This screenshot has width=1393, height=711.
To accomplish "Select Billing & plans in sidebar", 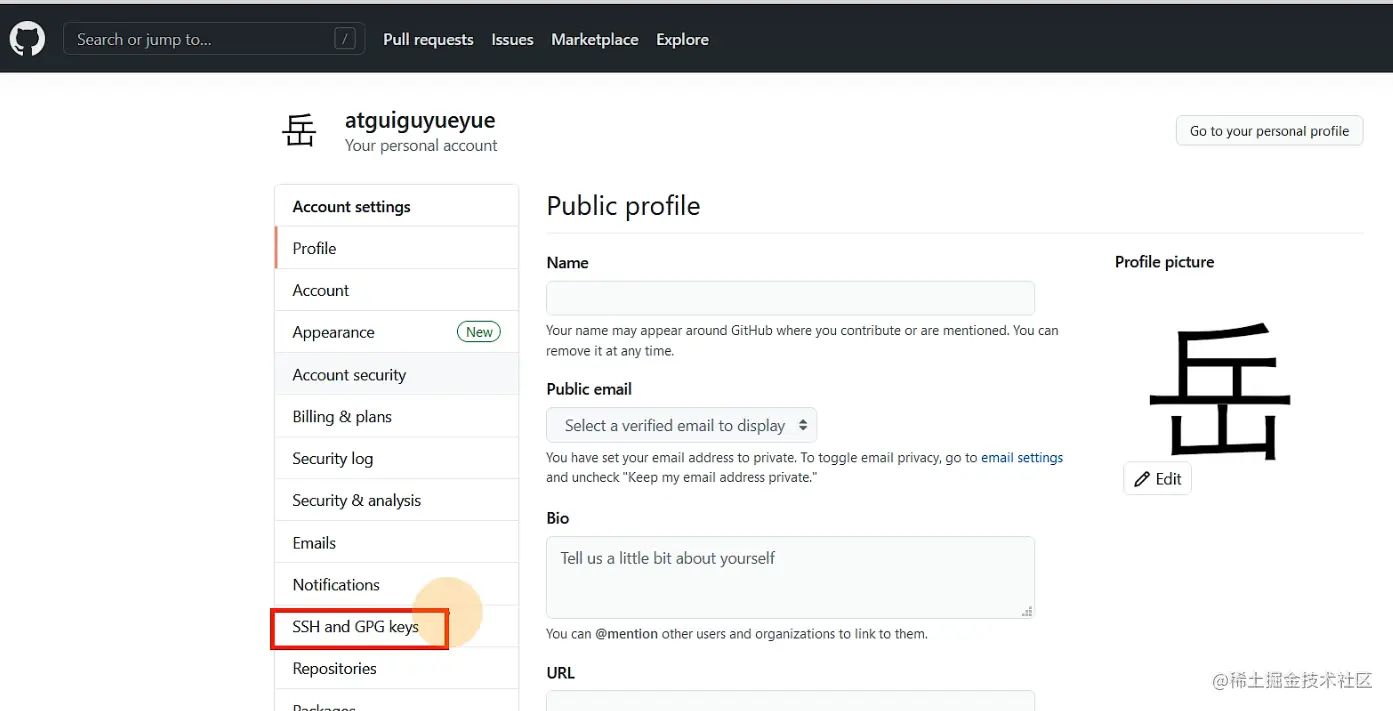I will coord(397,417).
